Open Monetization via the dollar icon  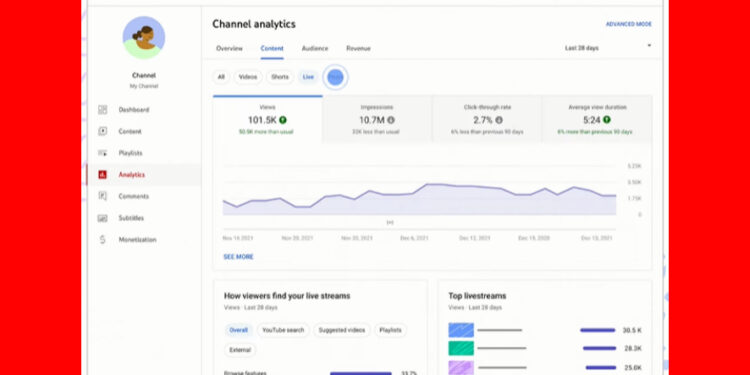point(102,240)
